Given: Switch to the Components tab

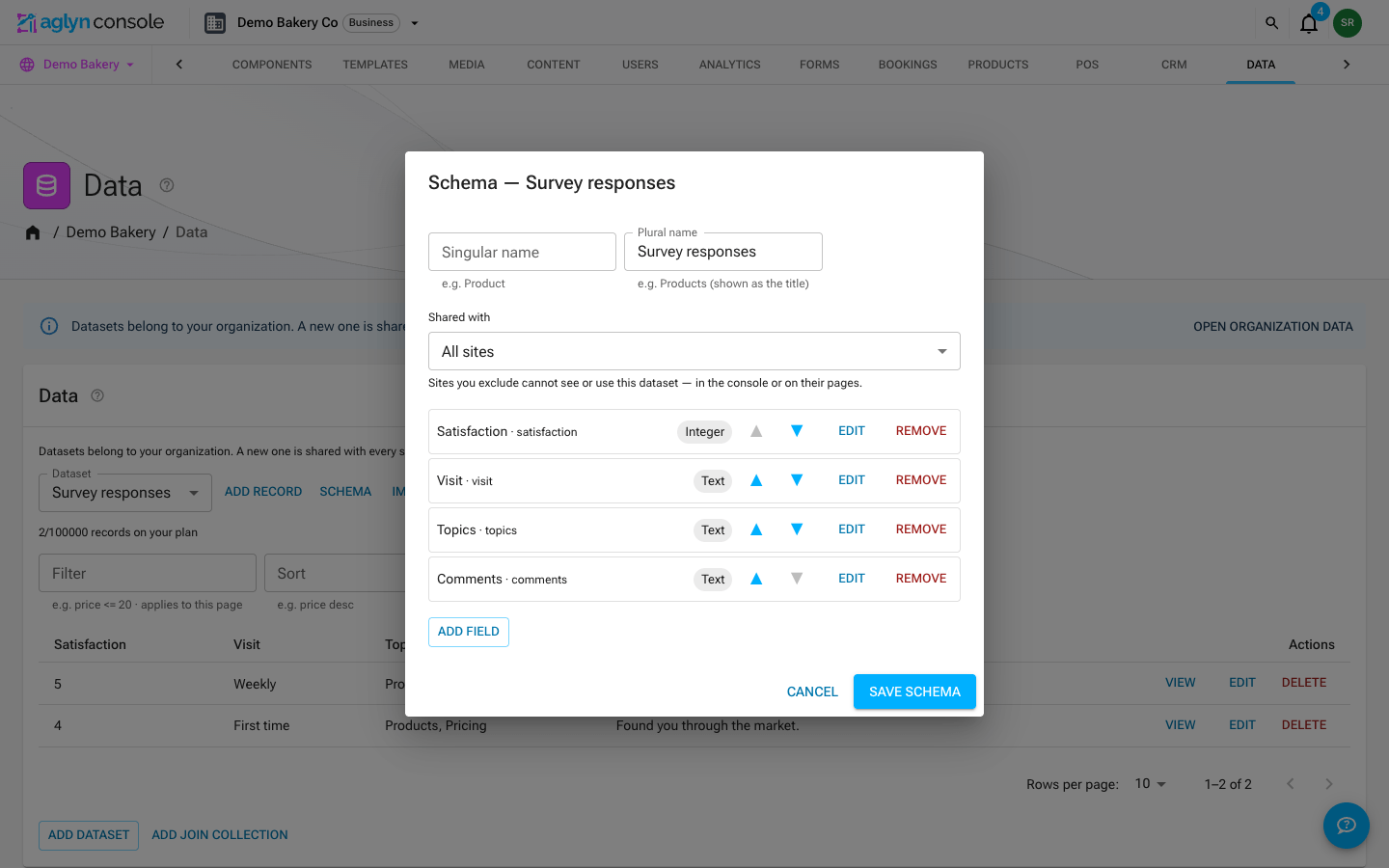Looking at the screenshot, I should point(272,65).
